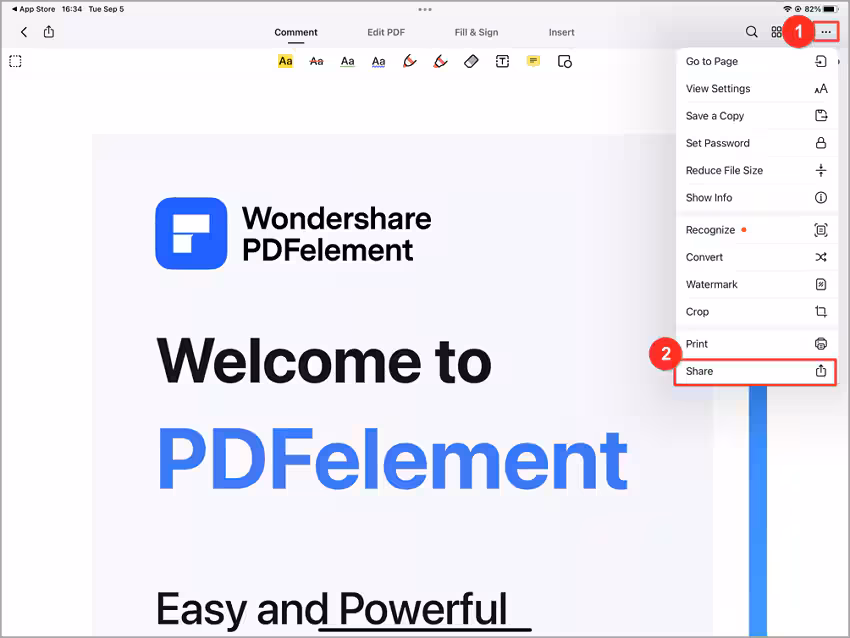The image size is (850, 638).
Task: Open the page thumbnails grid icon
Action: 776,32
